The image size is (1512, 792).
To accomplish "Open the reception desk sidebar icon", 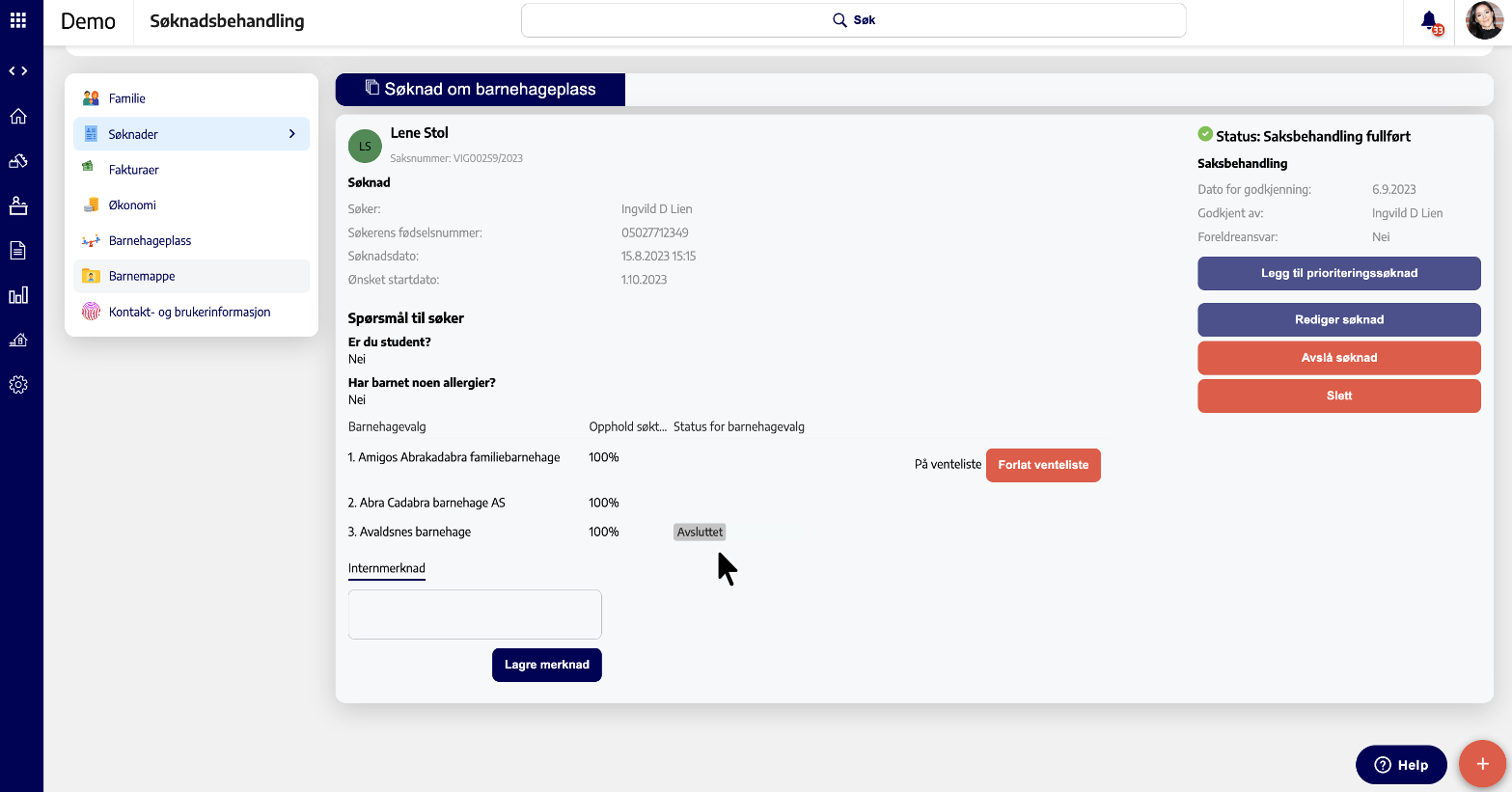I will pos(18,205).
